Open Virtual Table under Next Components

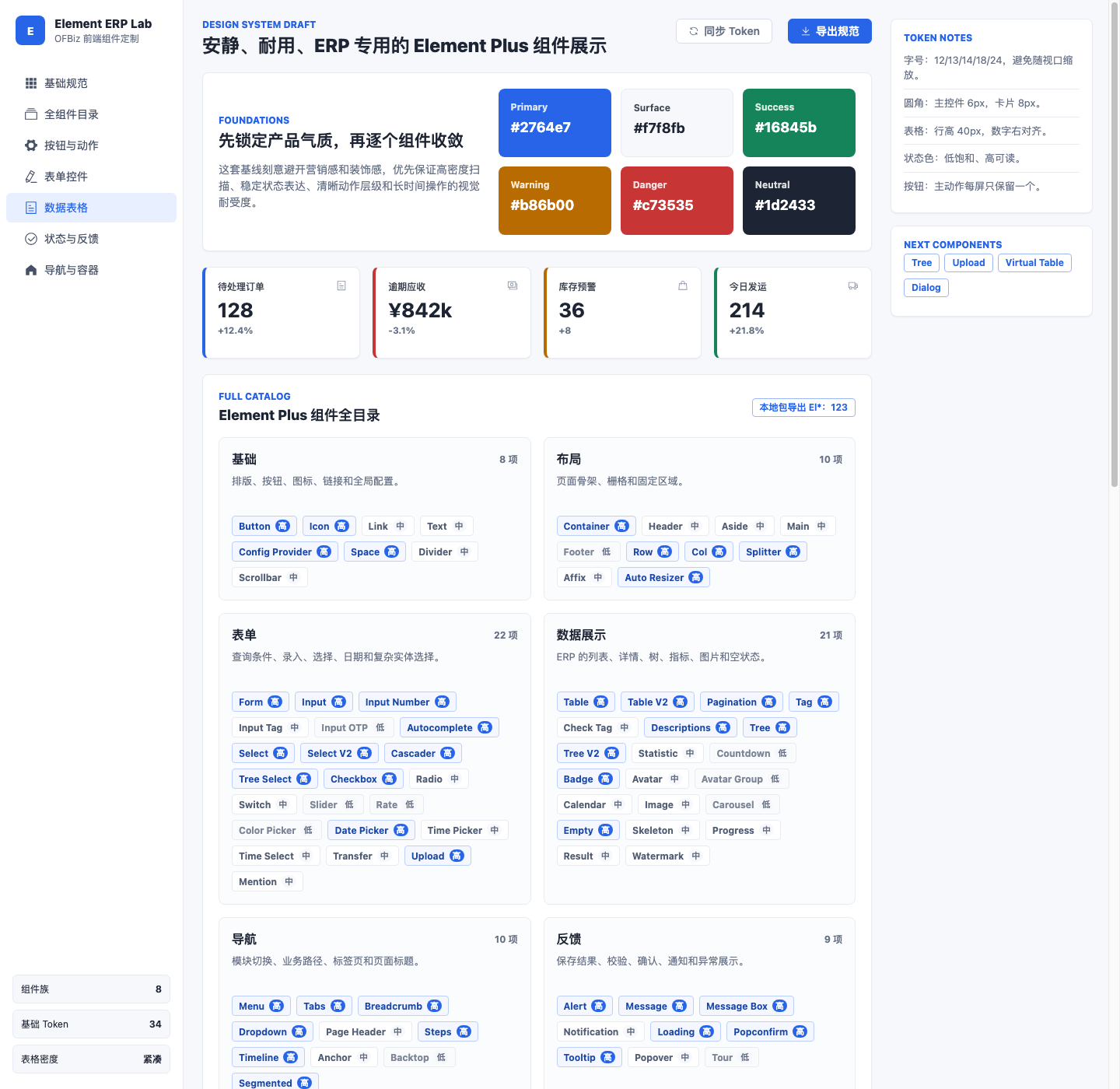tap(1034, 263)
